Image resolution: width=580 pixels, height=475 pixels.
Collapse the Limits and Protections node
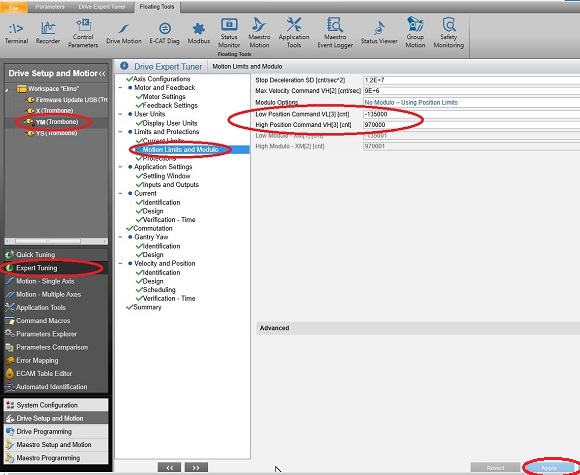(121, 132)
